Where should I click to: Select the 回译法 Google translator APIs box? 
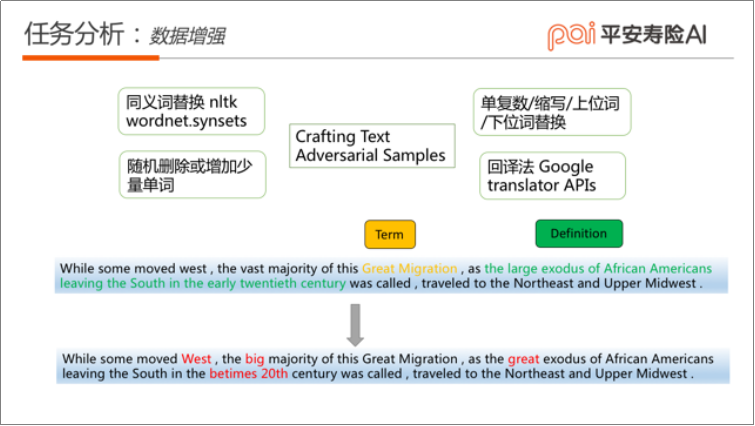(552, 176)
